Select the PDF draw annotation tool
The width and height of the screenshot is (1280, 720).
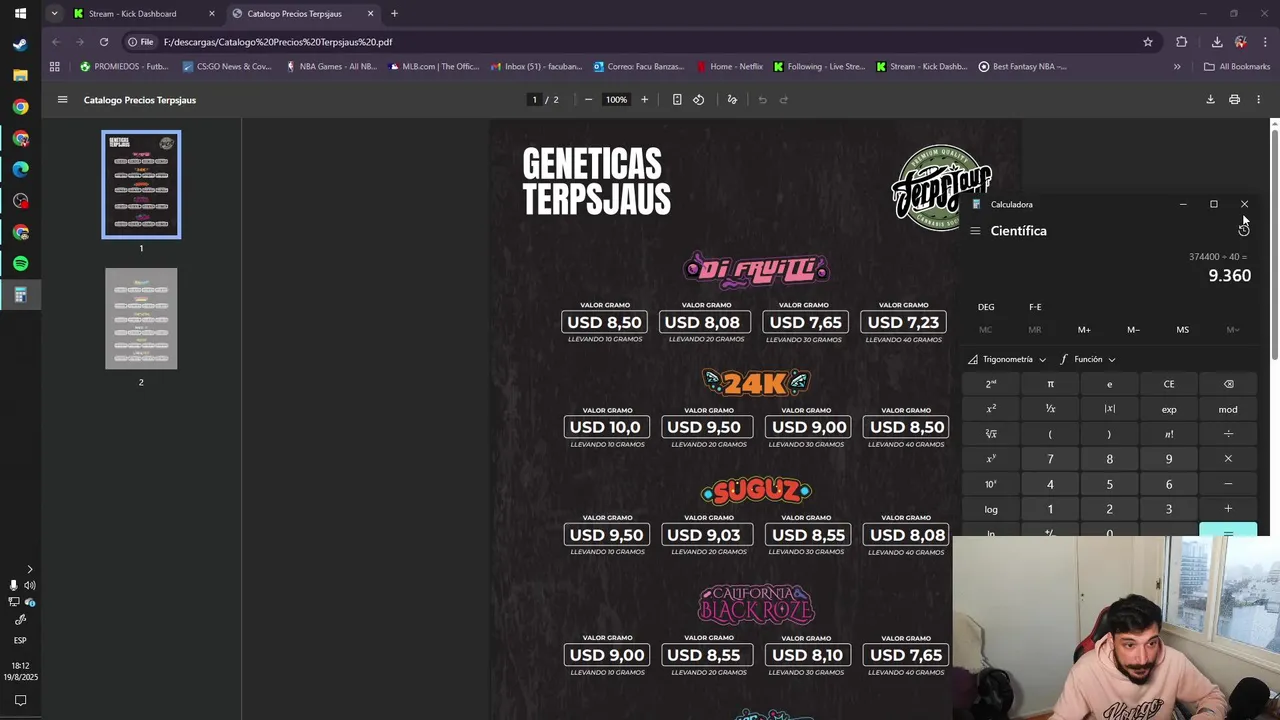click(x=732, y=99)
